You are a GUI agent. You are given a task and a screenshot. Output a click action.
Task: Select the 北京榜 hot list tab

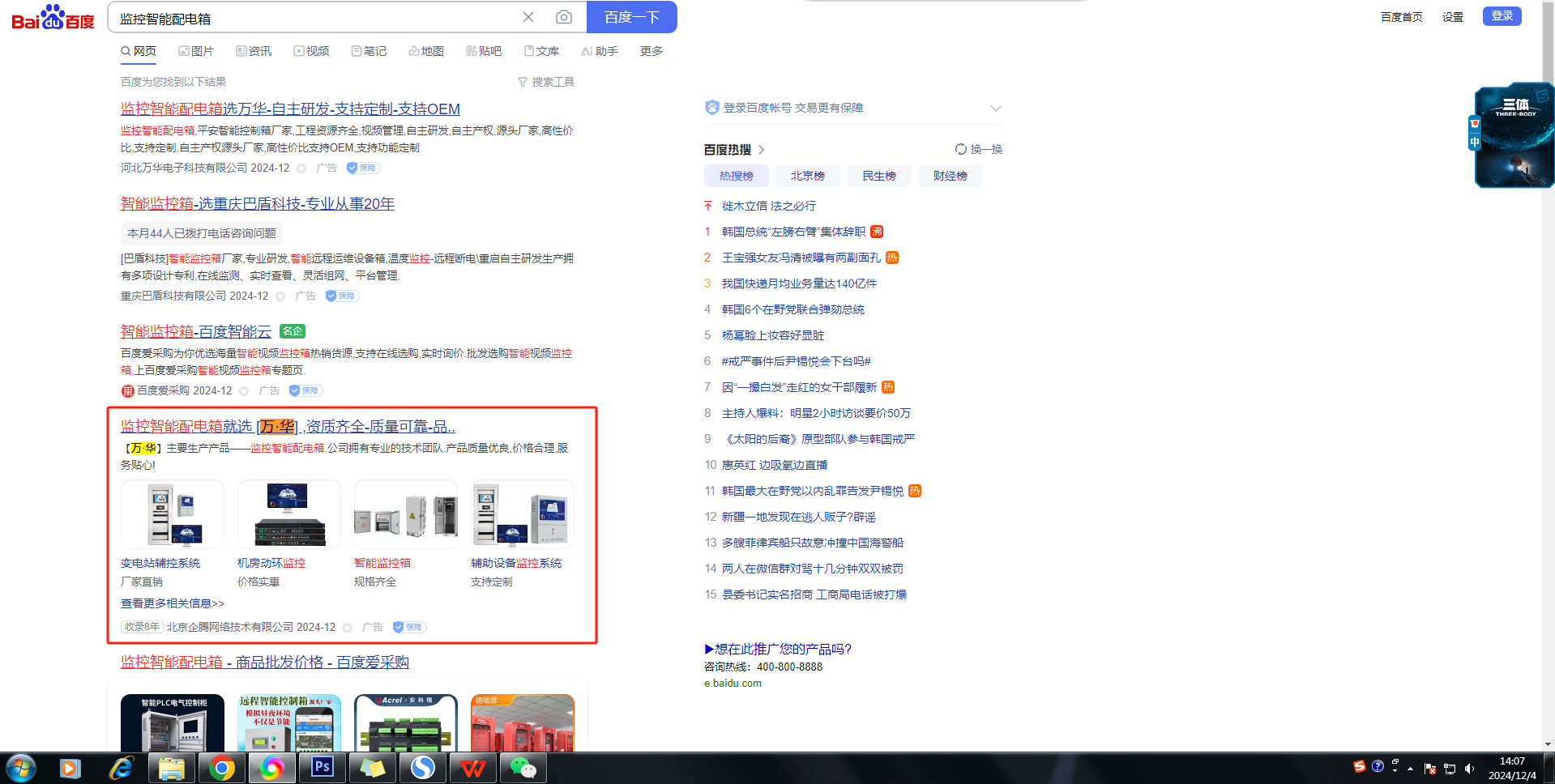[807, 176]
